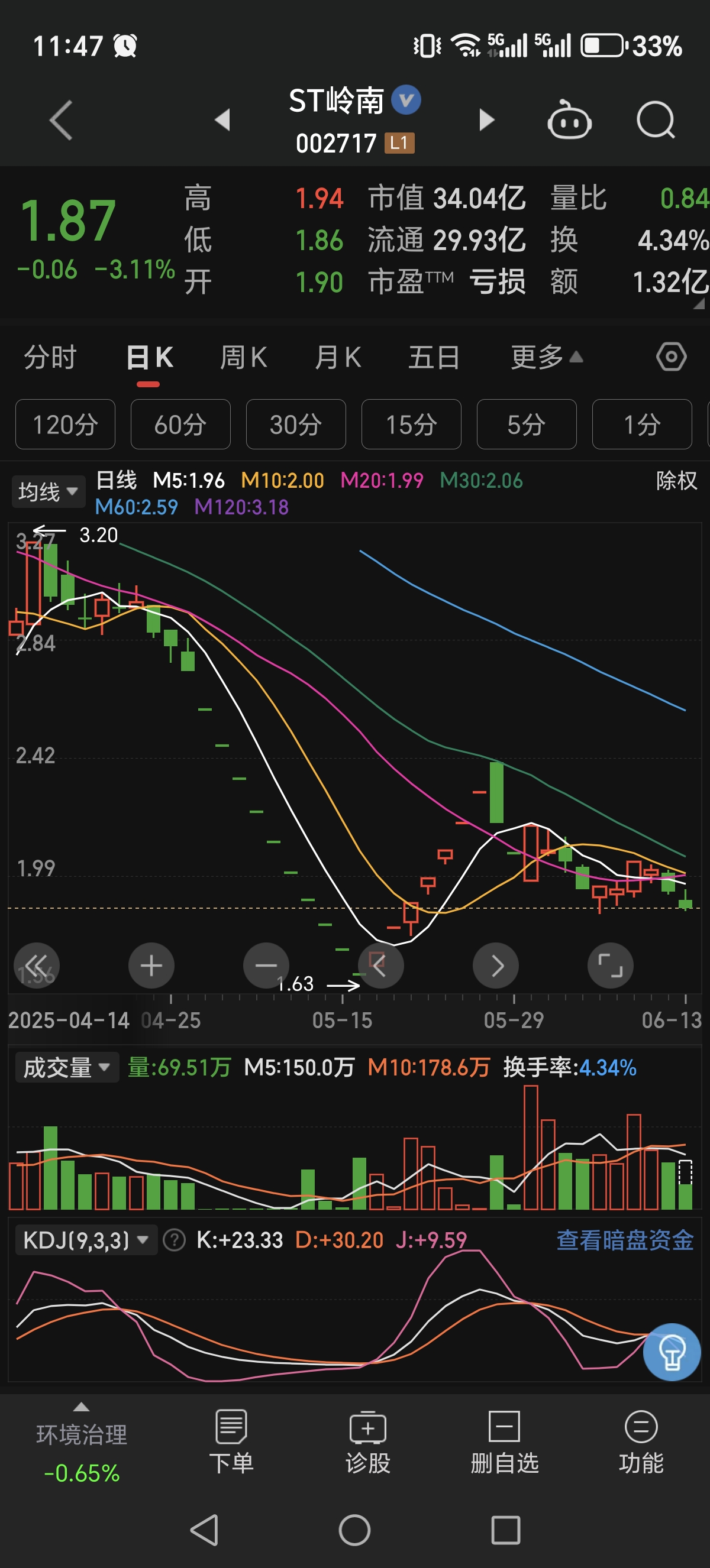This screenshot has height=1568, width=710.
Task: Open the robot AI assistant icon
Action: (569, 120)
